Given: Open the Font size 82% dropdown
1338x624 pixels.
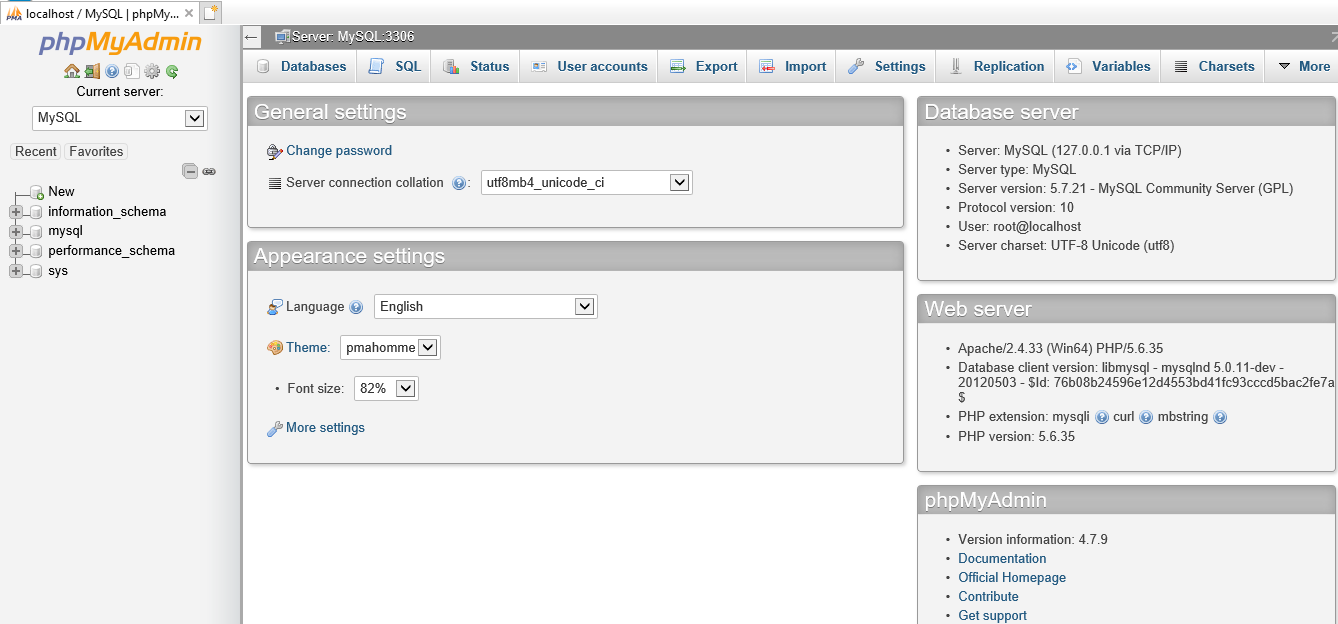Looking at the screenshot, I should pos(386,389).
